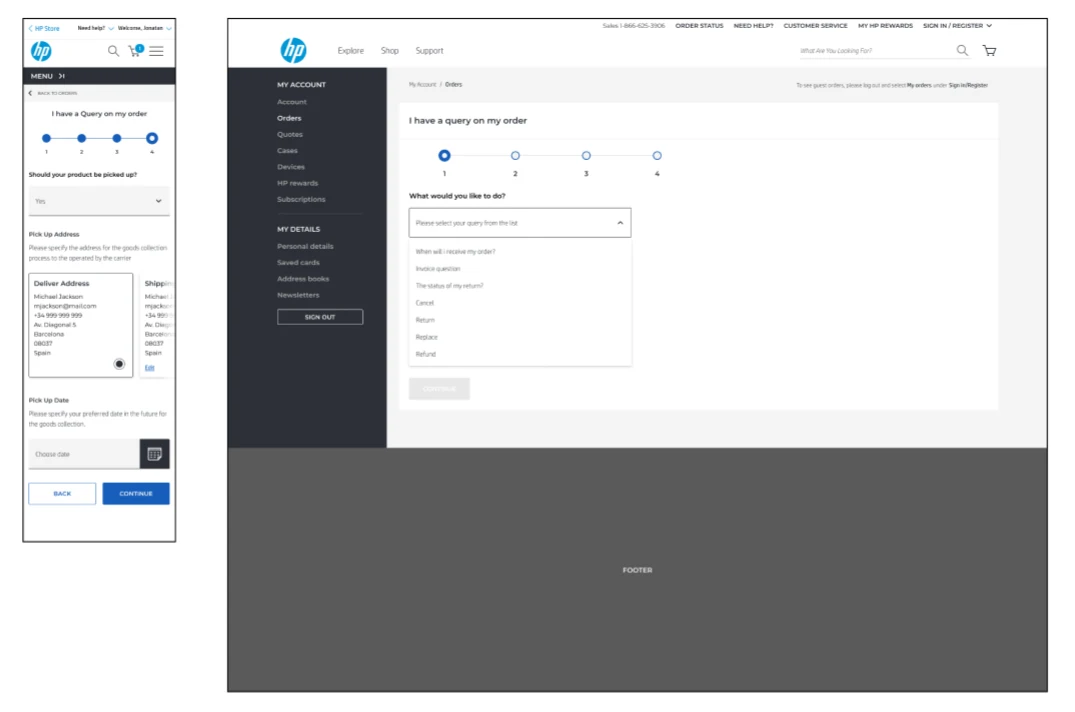Select step 1 dot in mobile progress tracker
Image resolution: width=1075 pixels, height=712 pixels.
[x=47, y=138]
